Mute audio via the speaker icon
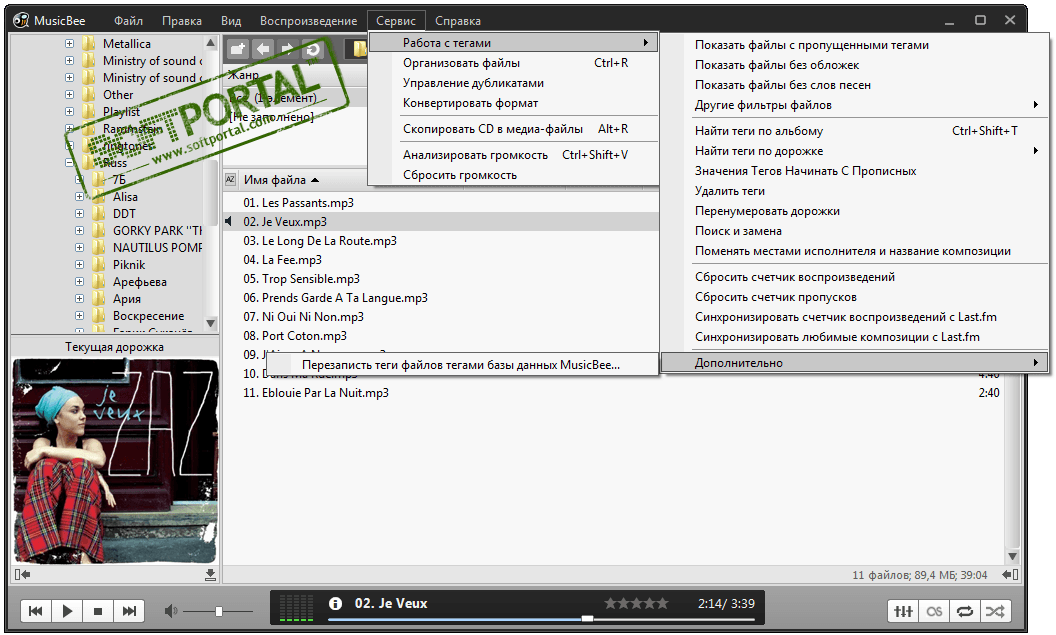Image resolution: width=1056 pixels, height=635 pixels. pos(171,611)
